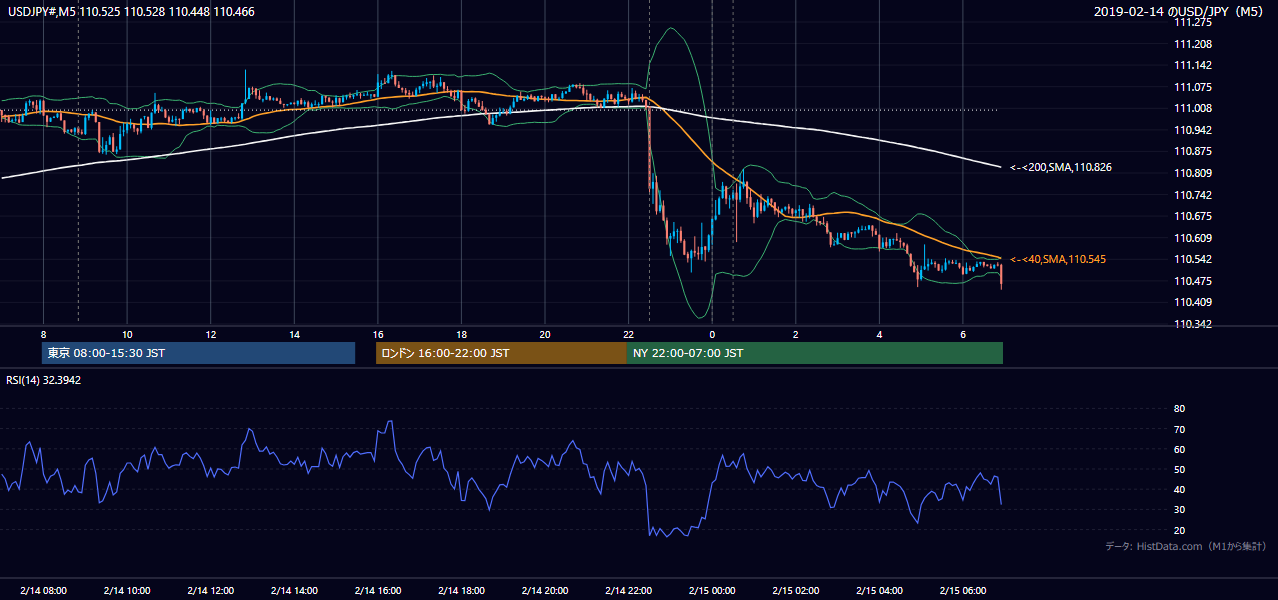Click price level 111.142 on the axis
Image resolution: width=1278 pixels, height=600 pixels.
[x=1192, y=65]
